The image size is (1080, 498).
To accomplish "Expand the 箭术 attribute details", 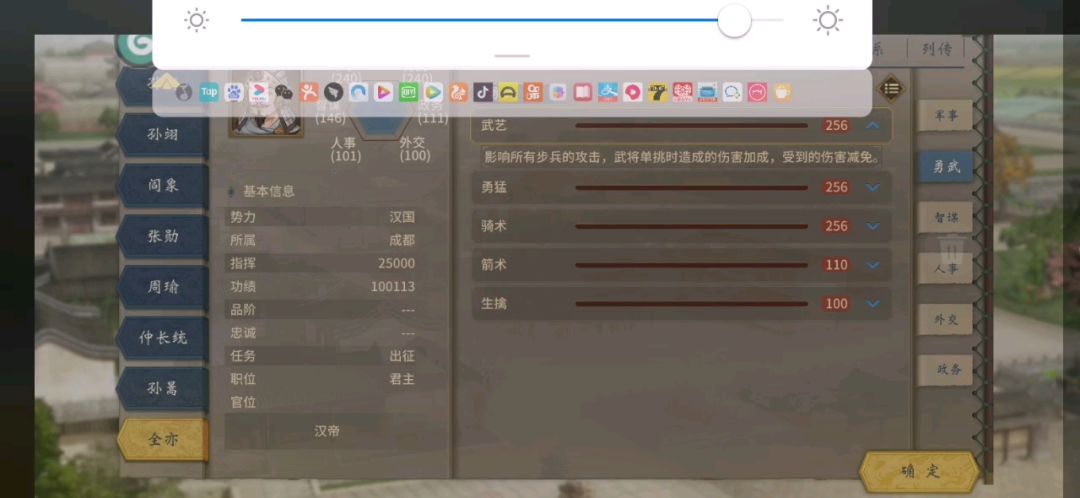I will point(873,264).
